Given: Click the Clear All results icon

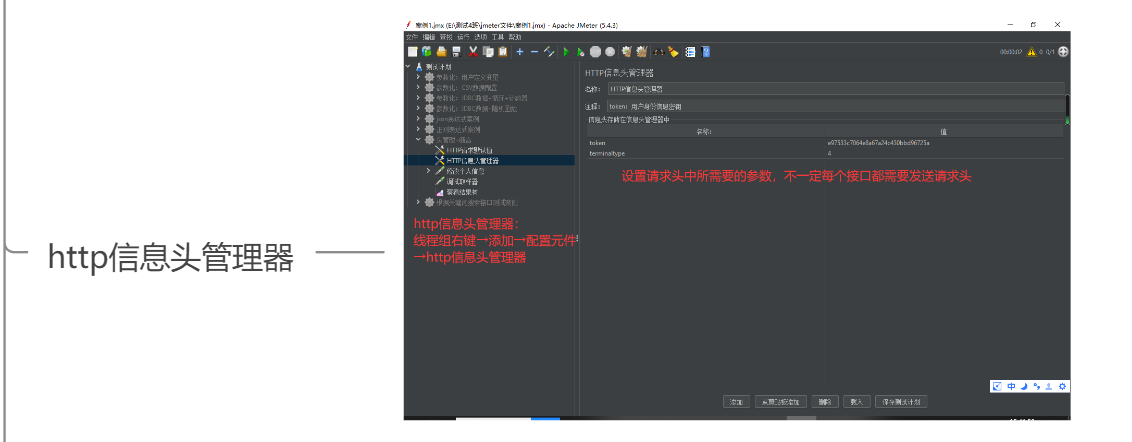Looking at the screenshot, I should [642, 52].
